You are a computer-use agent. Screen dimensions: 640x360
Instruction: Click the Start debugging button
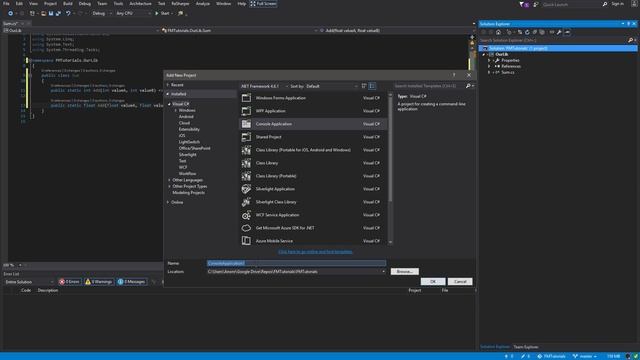coord(163,13)
